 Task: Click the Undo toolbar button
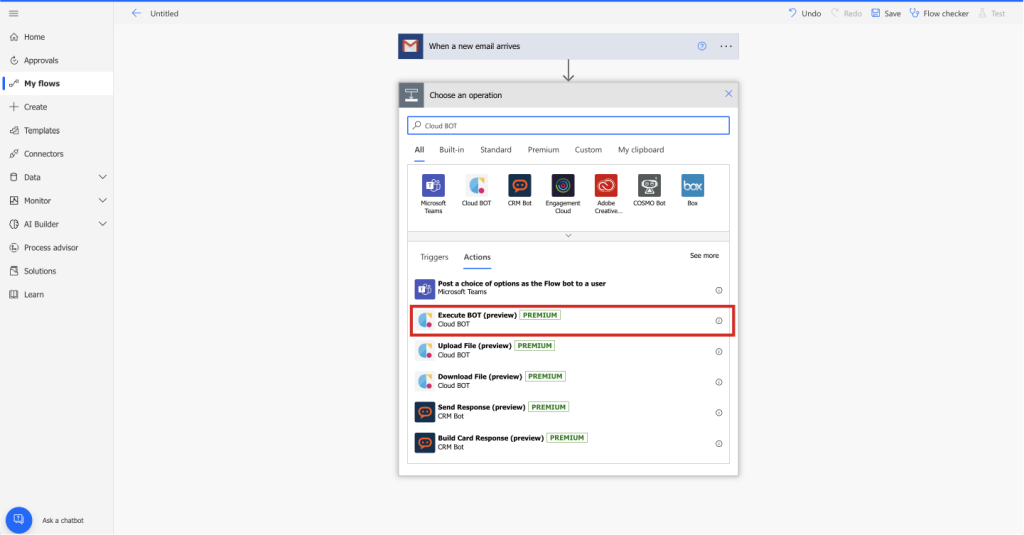click(805, 13)
